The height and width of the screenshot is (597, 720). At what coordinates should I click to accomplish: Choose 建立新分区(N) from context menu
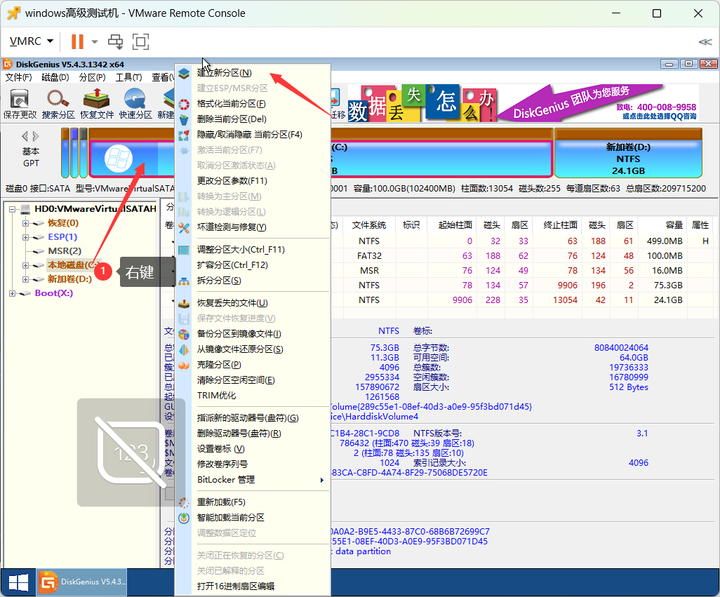253,73
